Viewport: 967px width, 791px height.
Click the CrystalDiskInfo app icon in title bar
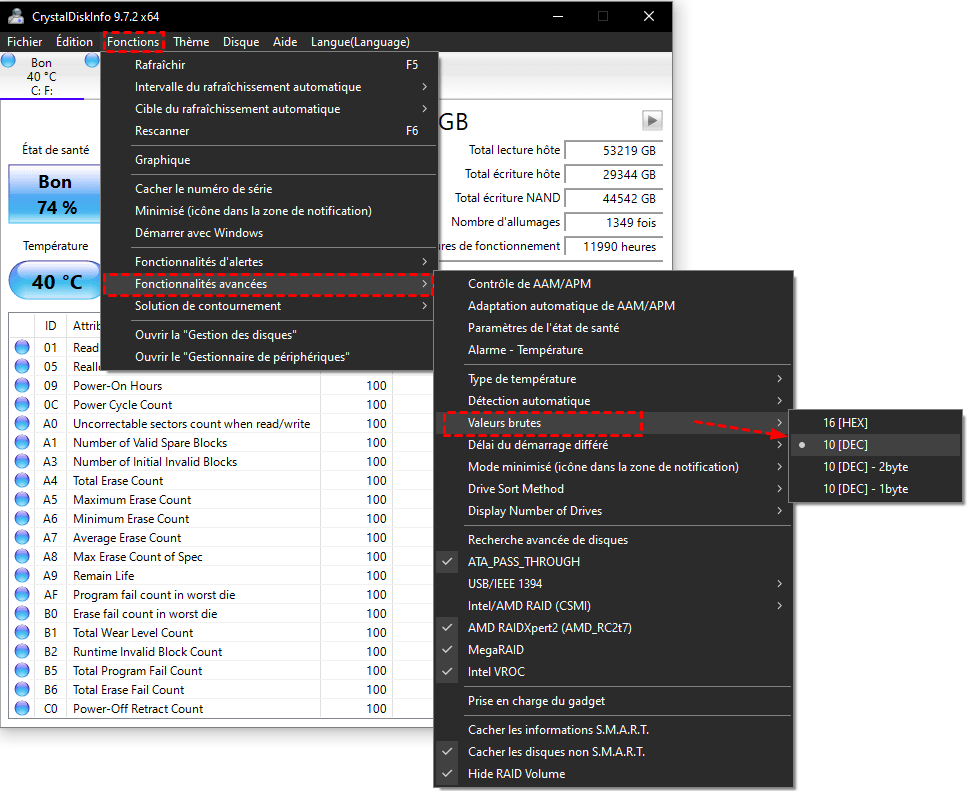click(16, 16)
